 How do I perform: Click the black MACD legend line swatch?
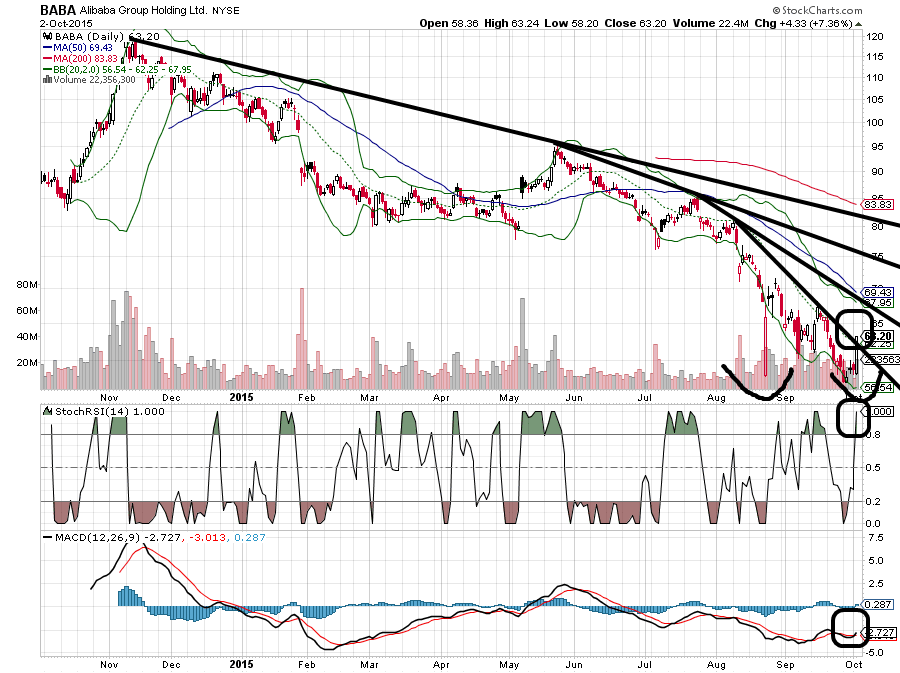click(48, 538)
